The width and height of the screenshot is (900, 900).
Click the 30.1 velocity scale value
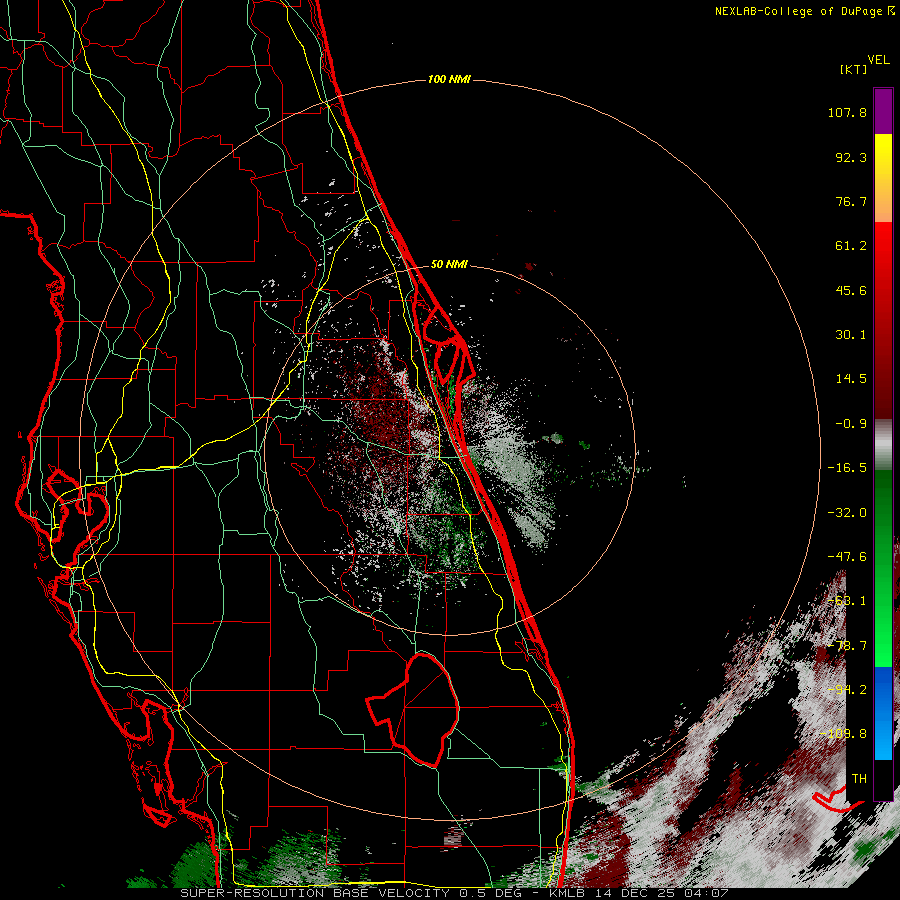(851, 335)
